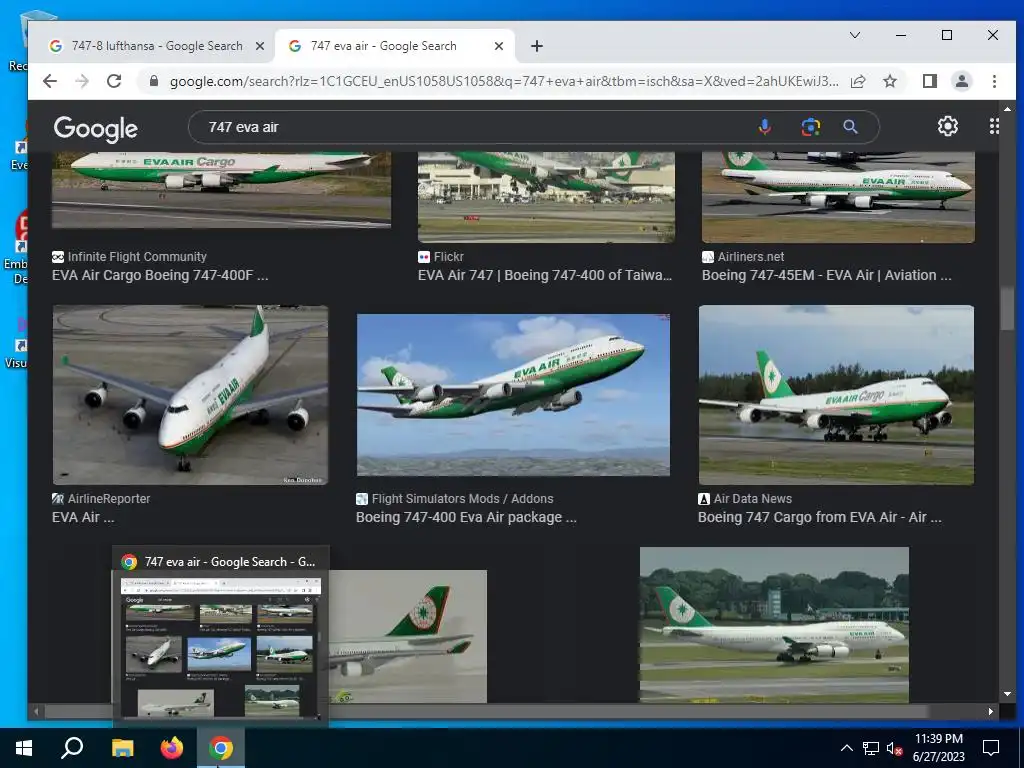Open Airliners.net 747-45EM image

click(838, 197)
